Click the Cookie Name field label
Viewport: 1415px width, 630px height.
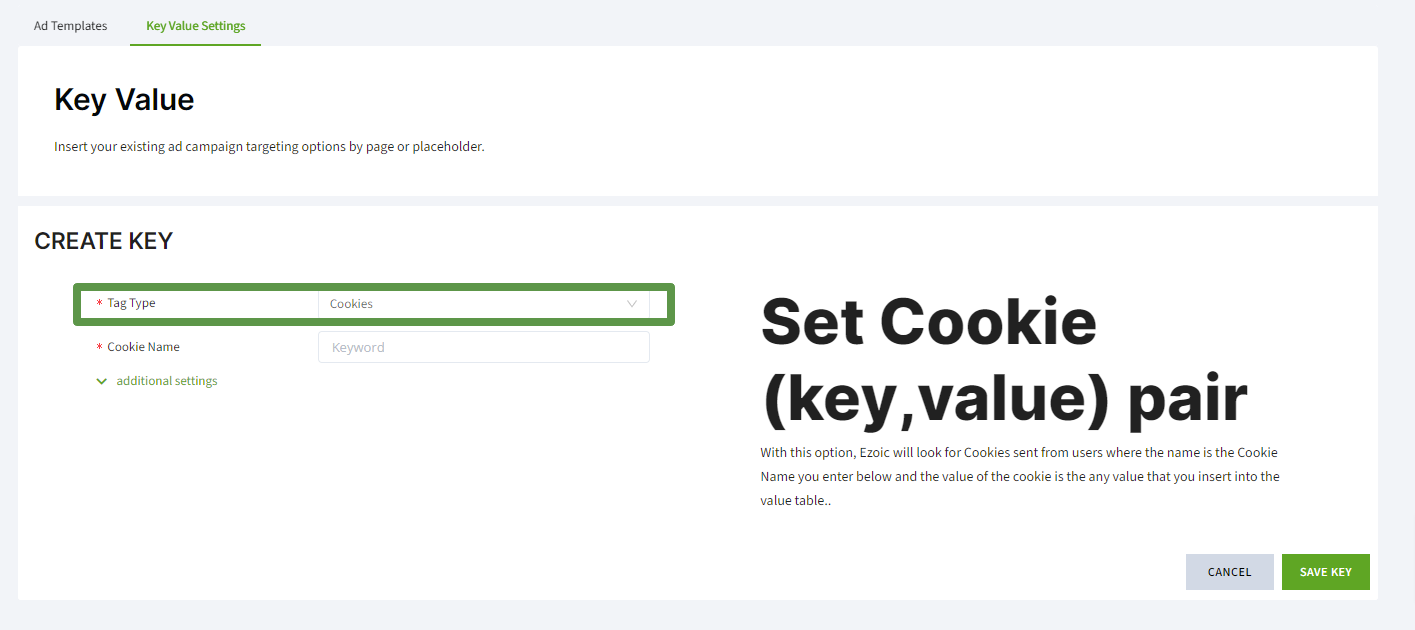click(x=143, y=347)
